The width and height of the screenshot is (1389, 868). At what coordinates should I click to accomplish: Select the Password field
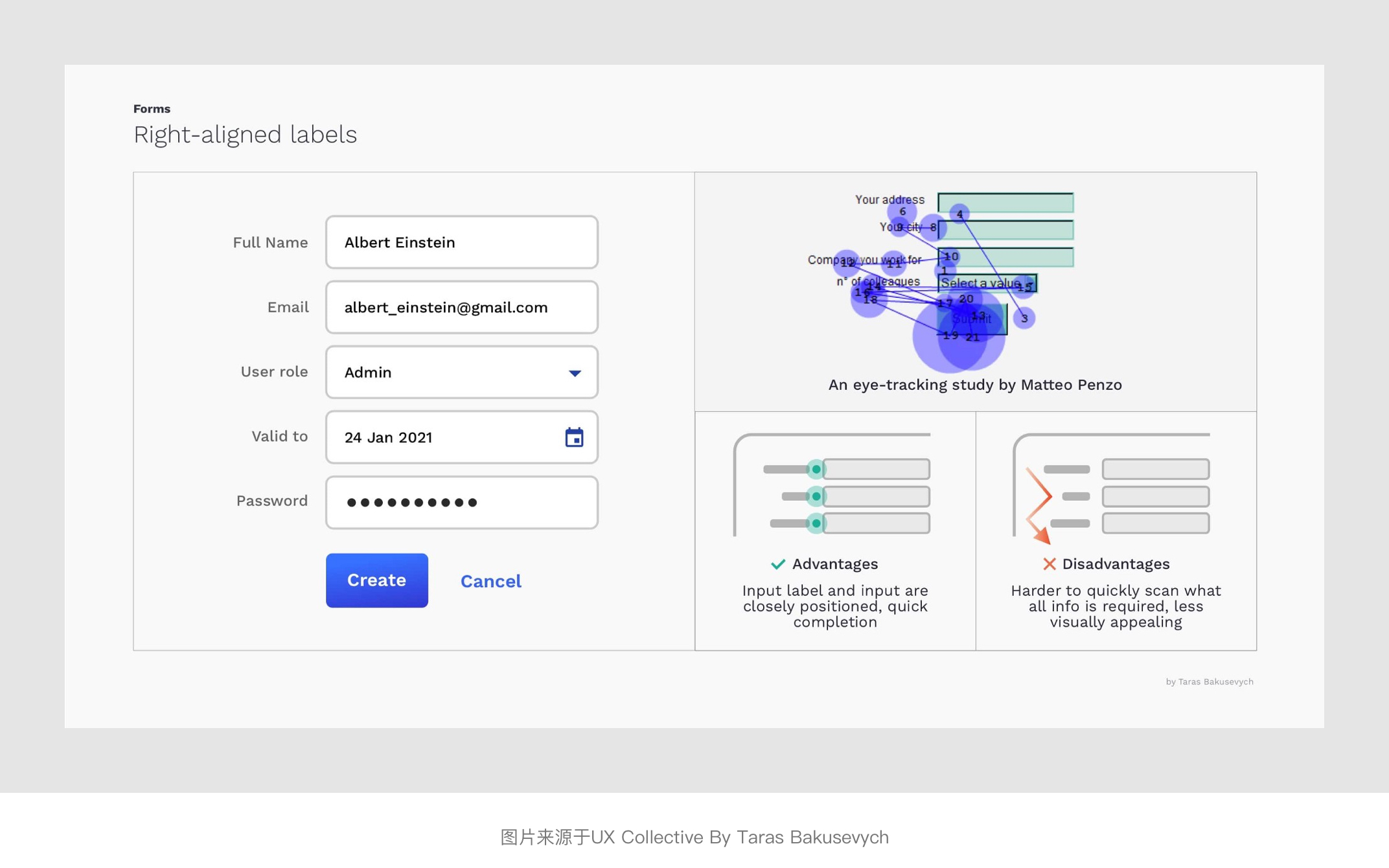pyautogui.click(x=461, y=502)
